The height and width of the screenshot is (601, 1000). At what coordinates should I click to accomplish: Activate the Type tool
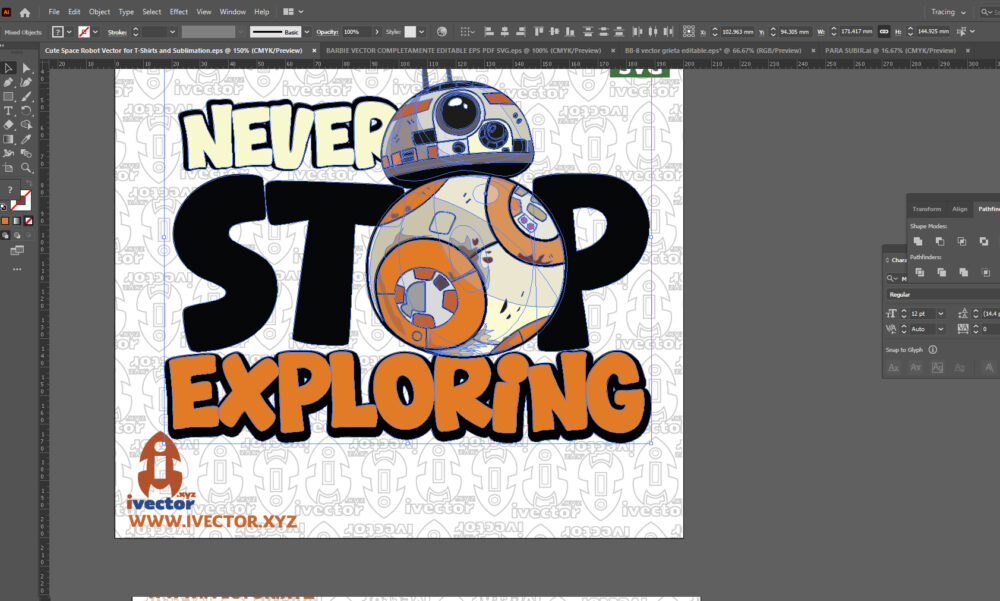click(x=8, y=110)
